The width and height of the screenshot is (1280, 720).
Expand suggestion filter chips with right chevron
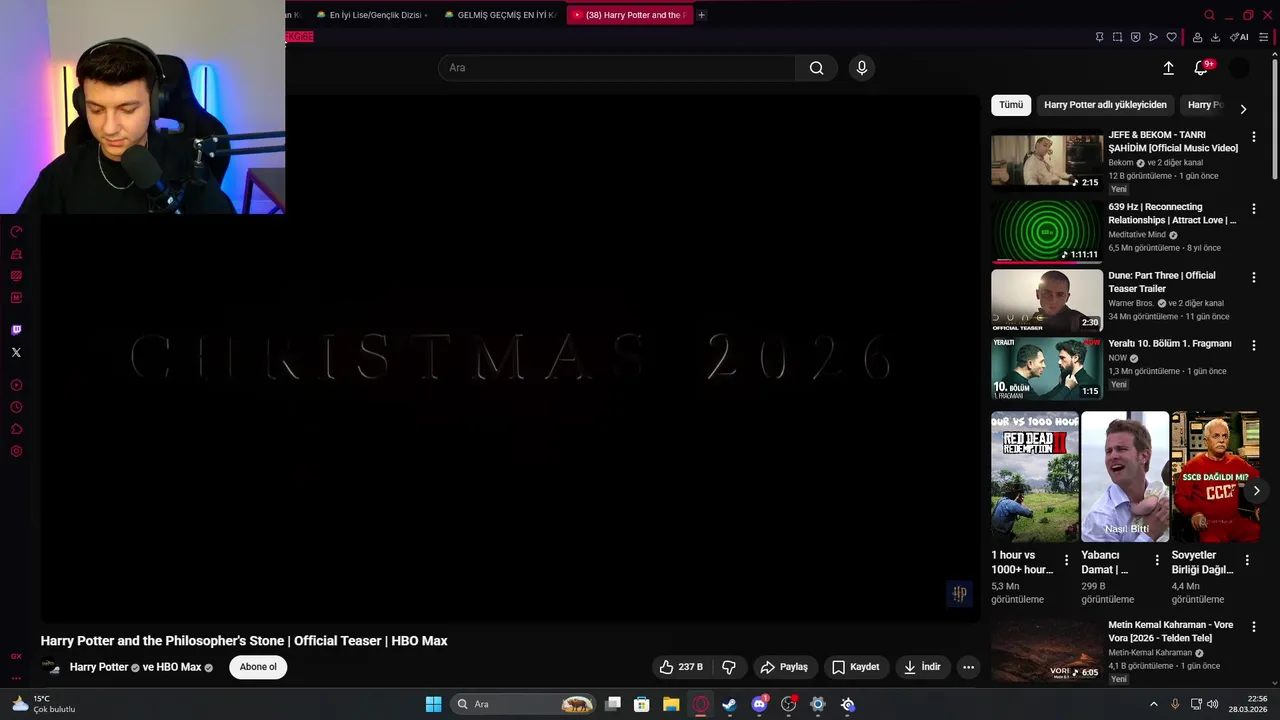click(x=1243, y=108)
